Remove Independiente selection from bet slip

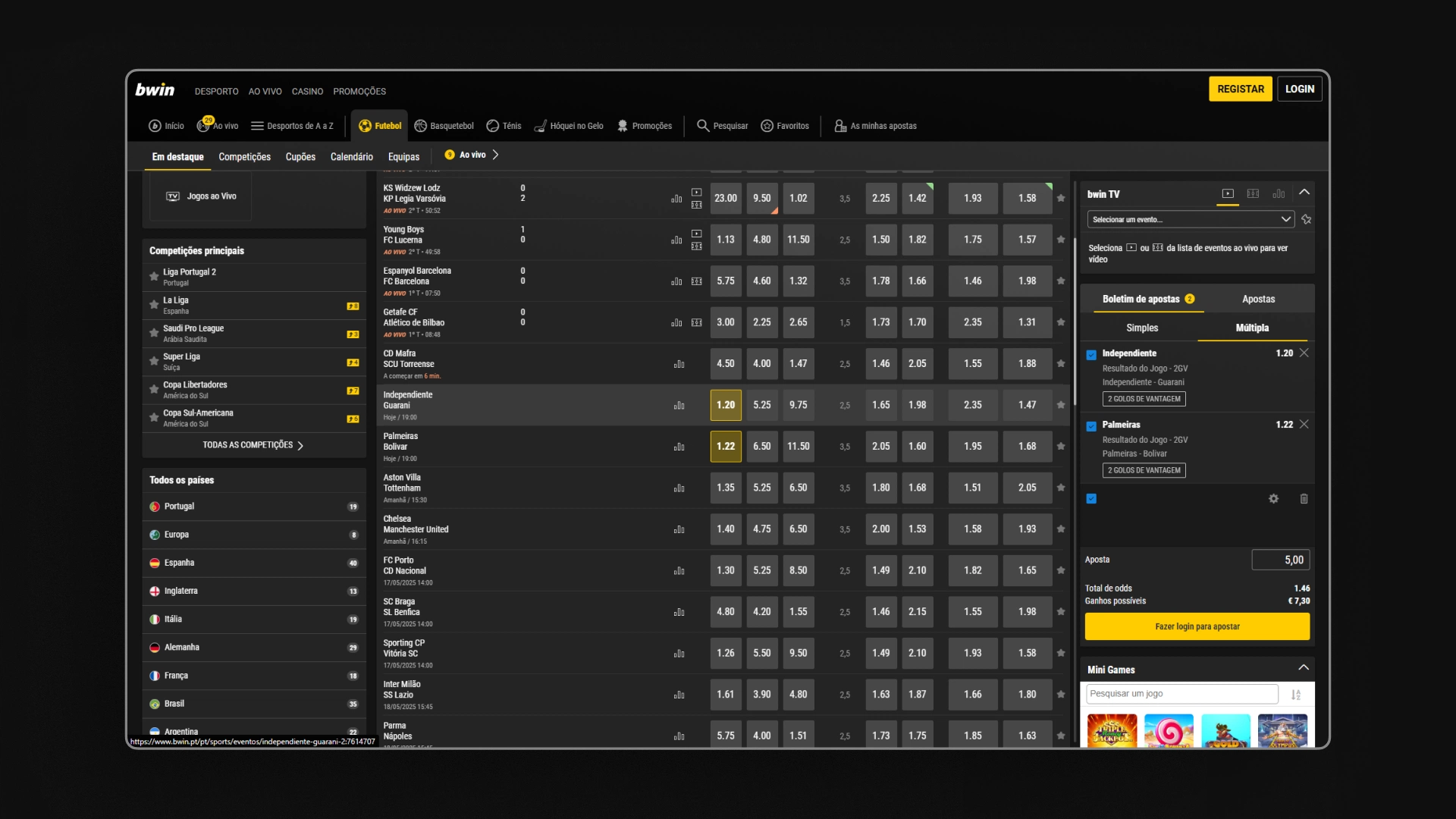click(1304, 353)
